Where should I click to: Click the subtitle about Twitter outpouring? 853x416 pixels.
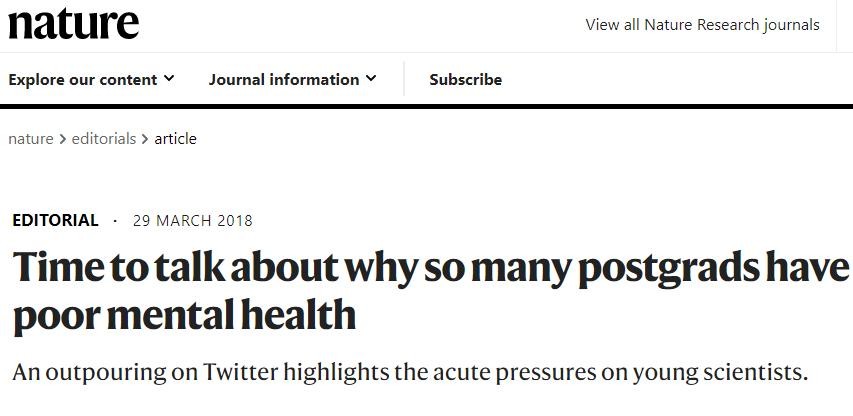tap(410, 373)
